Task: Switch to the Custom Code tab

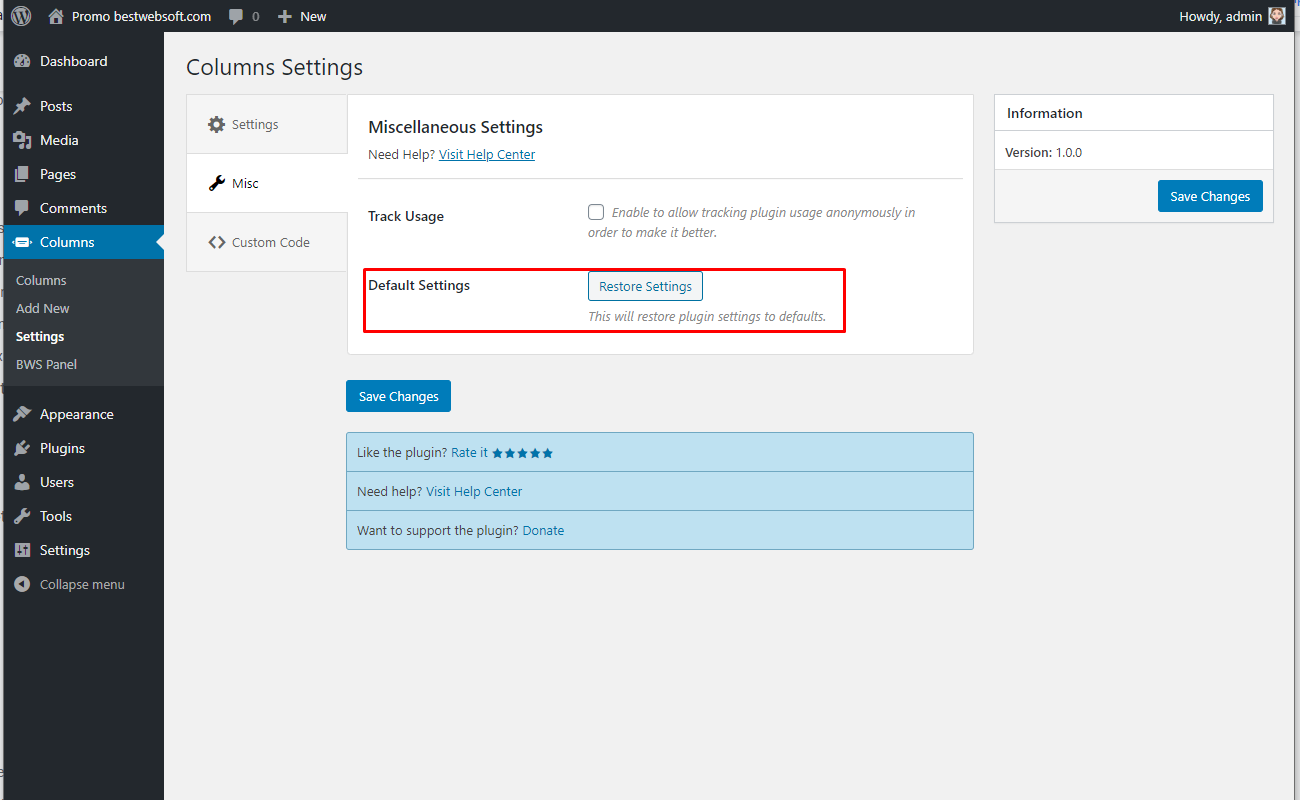Action: tap(267, 242)
